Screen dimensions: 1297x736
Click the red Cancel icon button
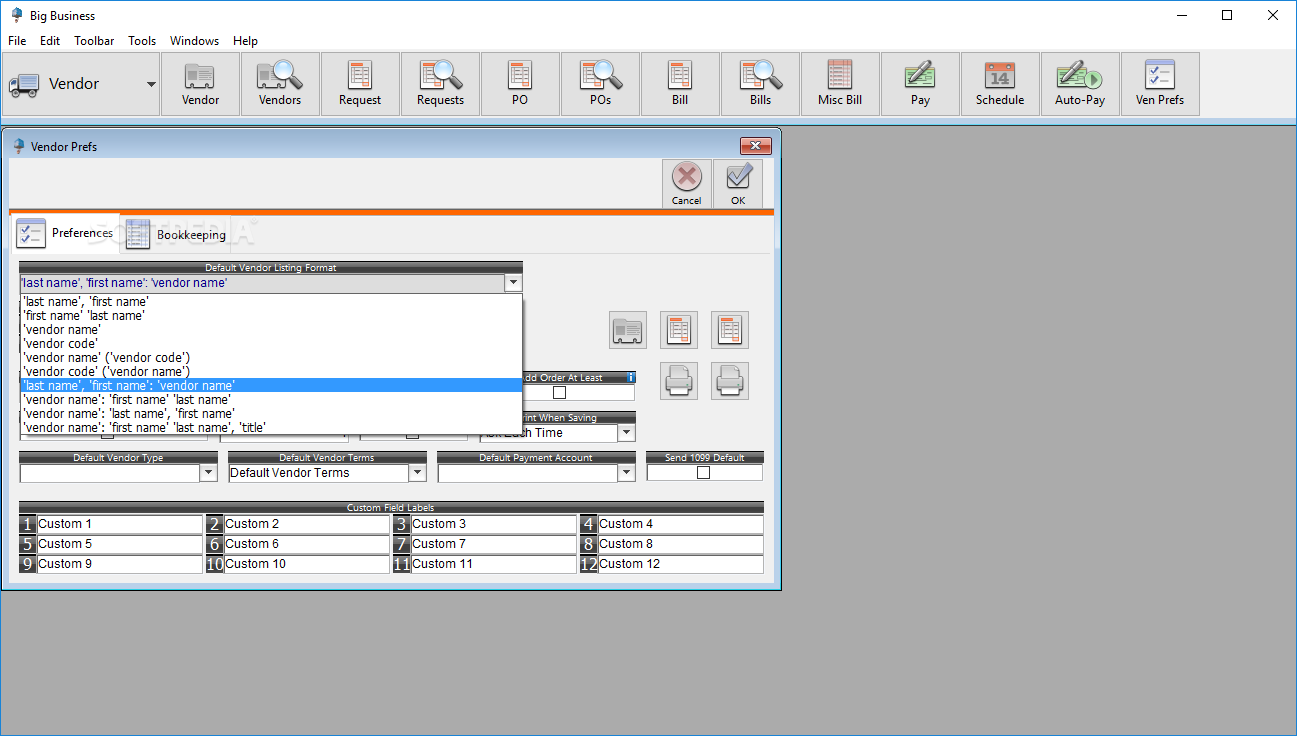686,184
